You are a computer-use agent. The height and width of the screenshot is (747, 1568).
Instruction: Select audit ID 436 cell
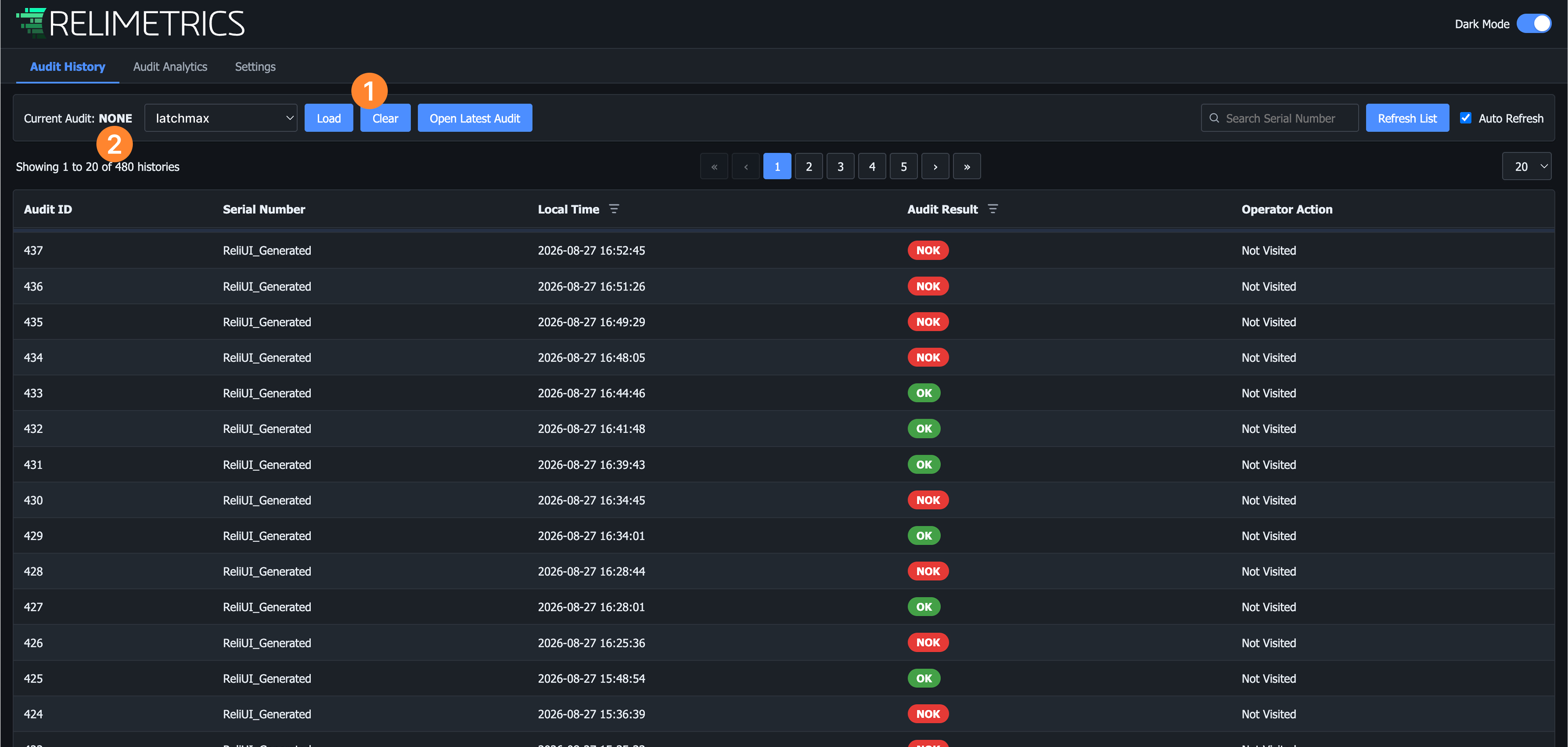[34, 286]
